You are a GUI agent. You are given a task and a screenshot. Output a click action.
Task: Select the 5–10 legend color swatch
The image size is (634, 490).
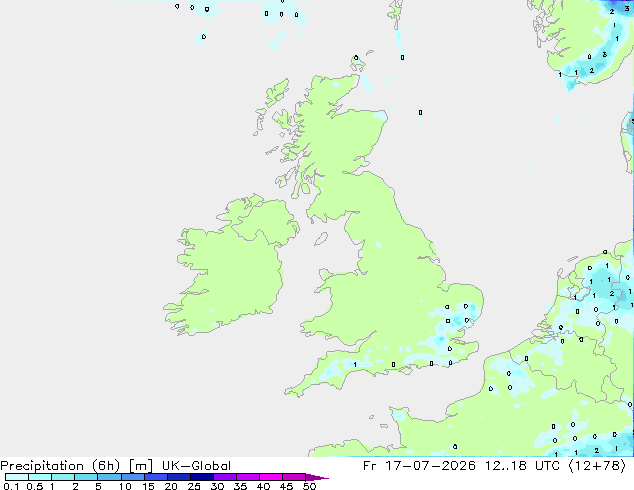tap(109, 477)
